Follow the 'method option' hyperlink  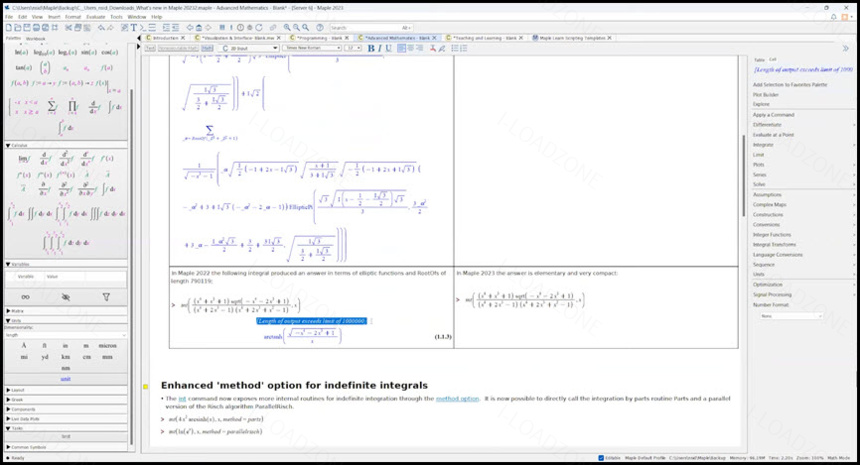457,399
